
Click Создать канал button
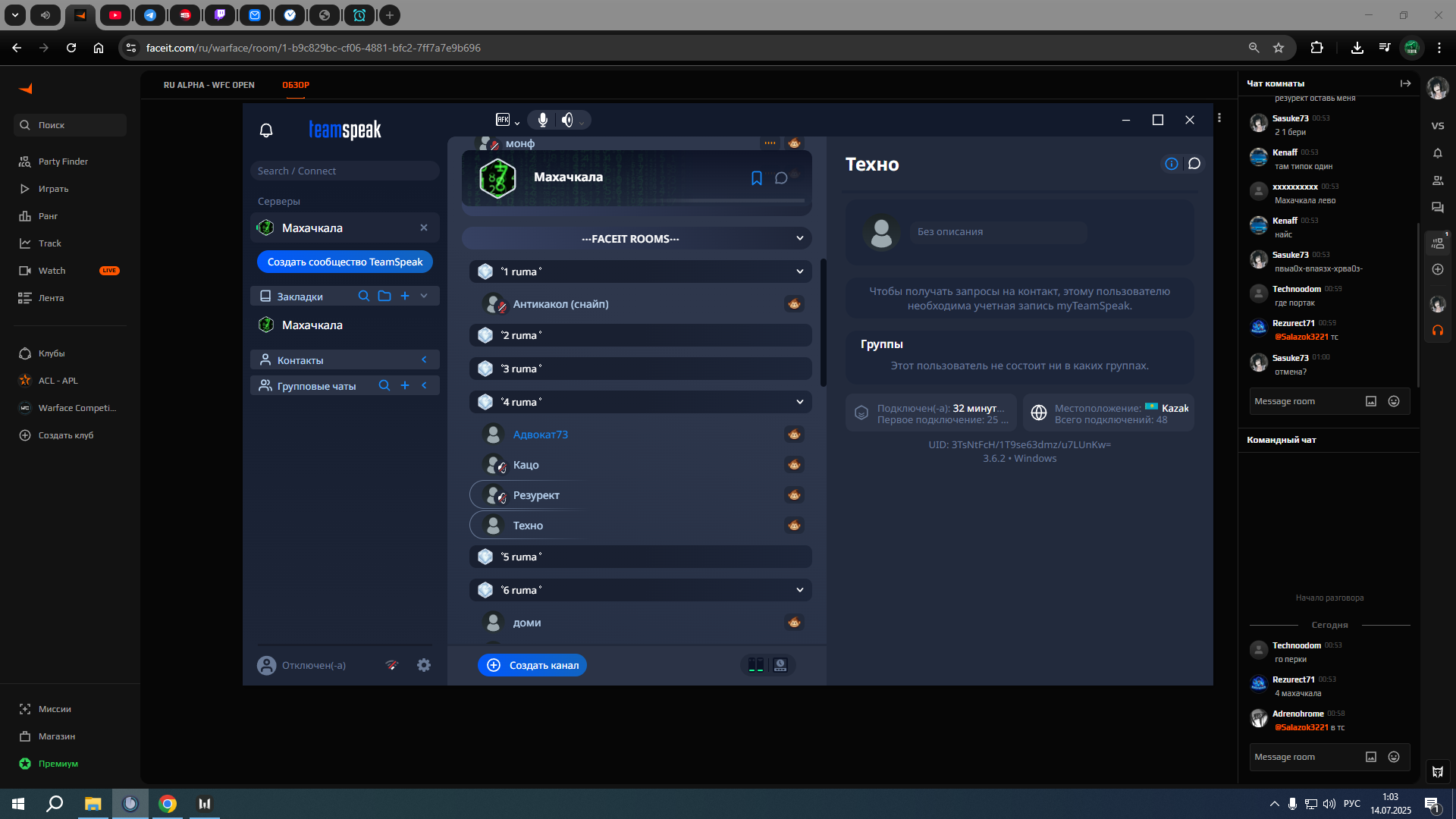click(532, 665)
